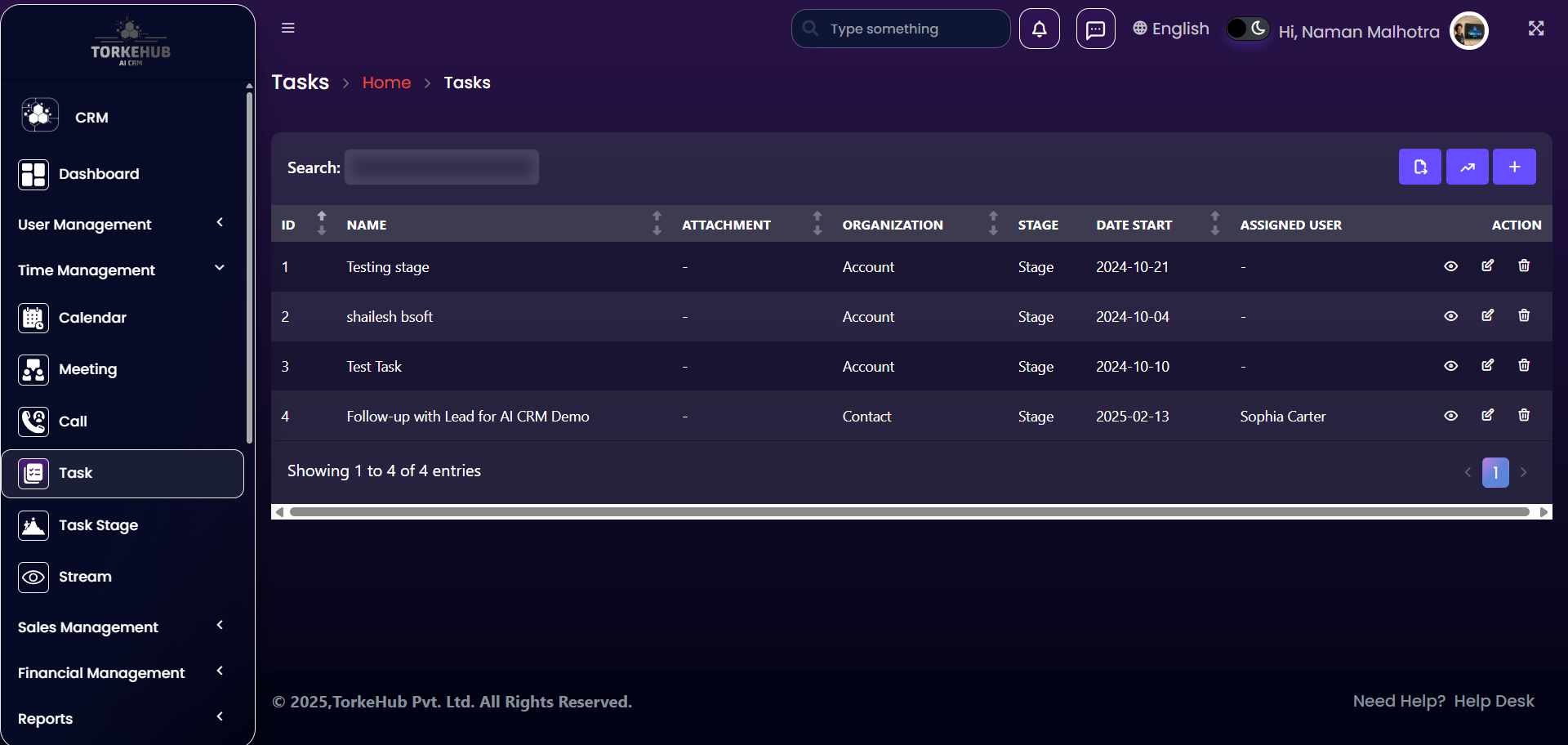Image resolution: width=1568 pixels, height=745 pixels.
Task: Click the plus button to add task
Action: coord(1514,167)
